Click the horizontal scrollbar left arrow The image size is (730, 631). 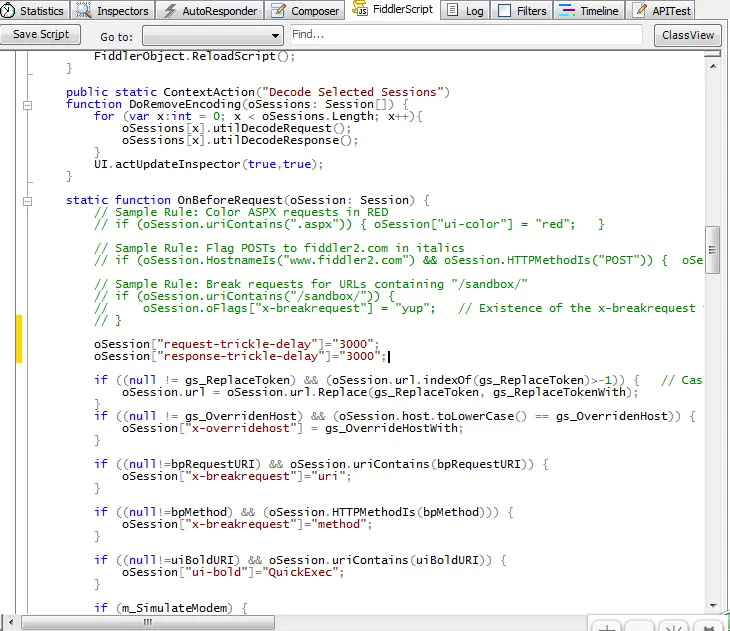tap(11, 622)
